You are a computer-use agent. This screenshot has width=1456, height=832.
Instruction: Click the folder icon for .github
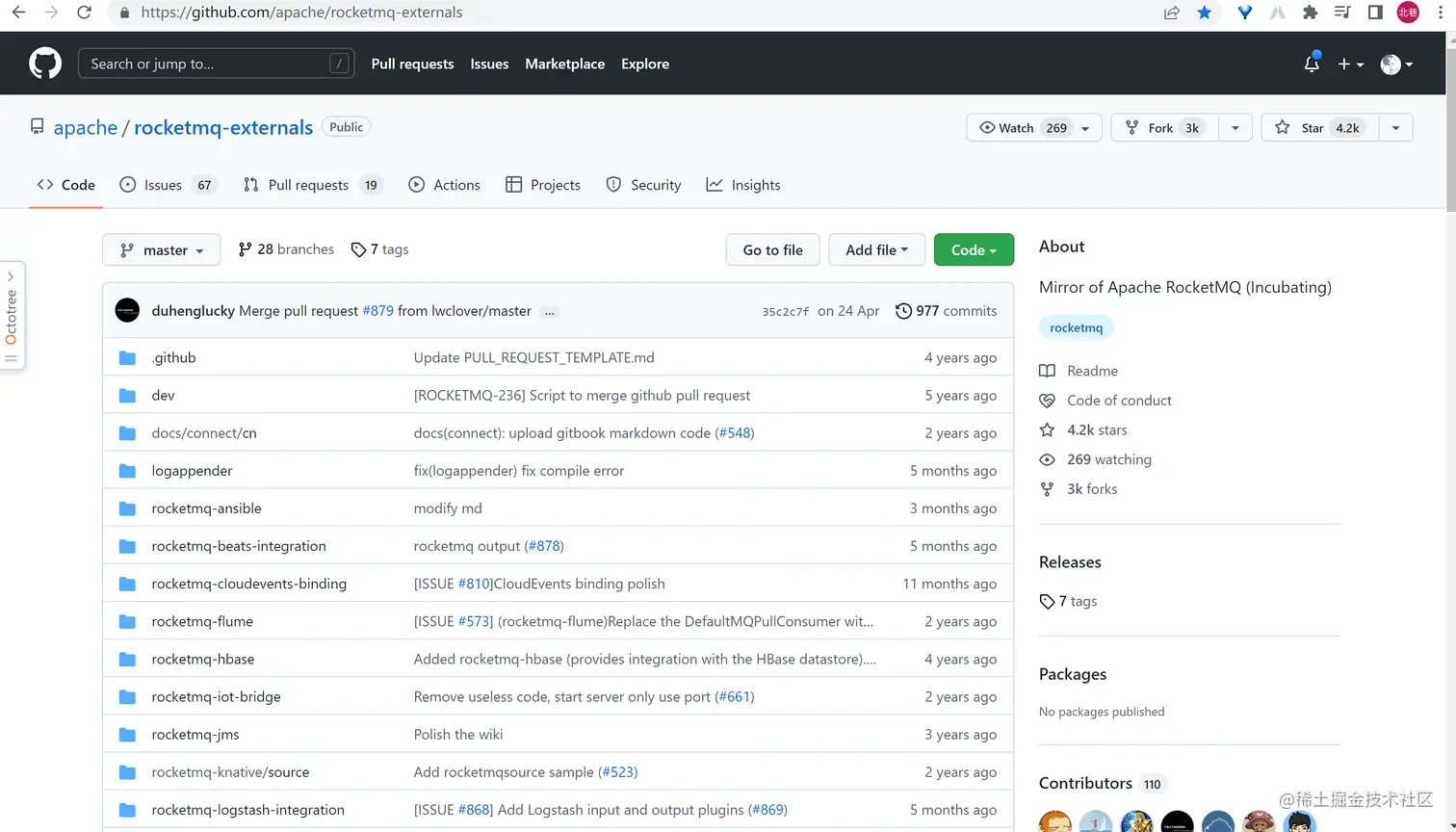click(x=127, y=357)
